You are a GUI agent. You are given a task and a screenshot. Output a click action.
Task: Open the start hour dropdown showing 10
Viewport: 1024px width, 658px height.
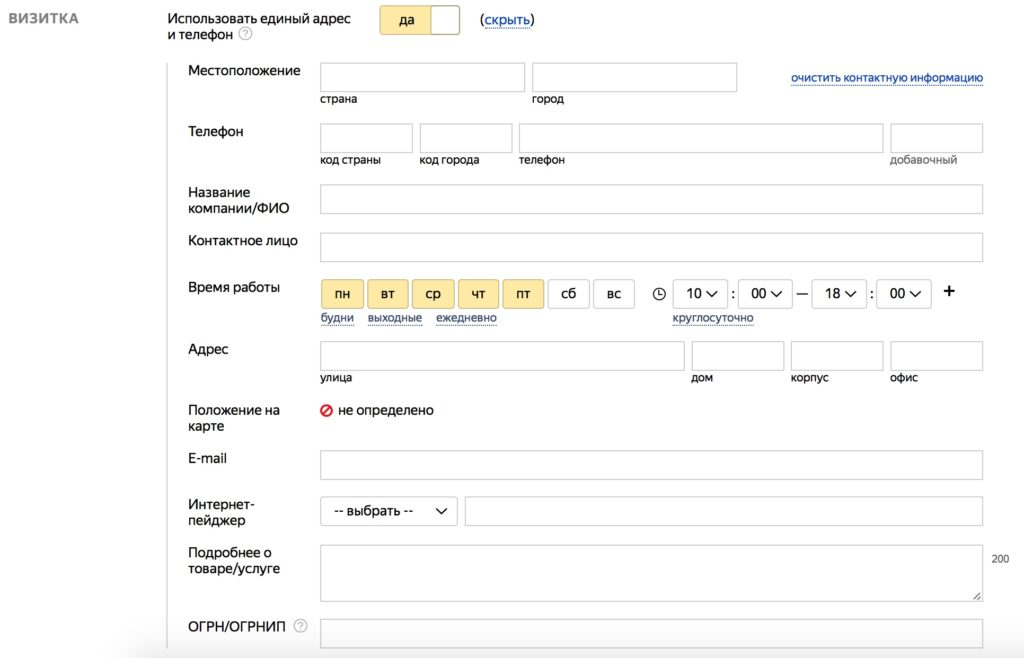[700, 294]
